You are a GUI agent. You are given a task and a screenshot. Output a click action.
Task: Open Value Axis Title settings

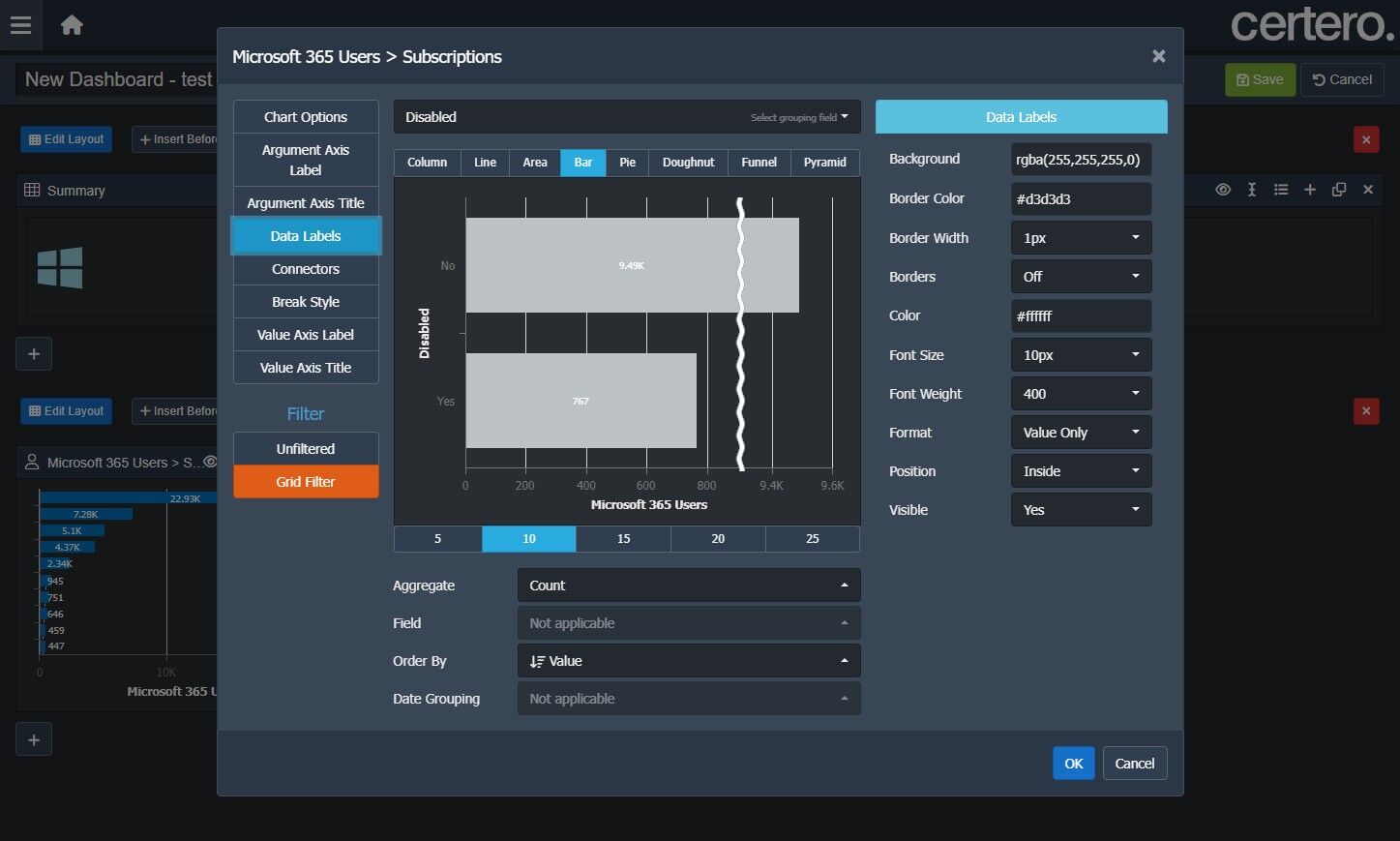(x=306, y=368)
